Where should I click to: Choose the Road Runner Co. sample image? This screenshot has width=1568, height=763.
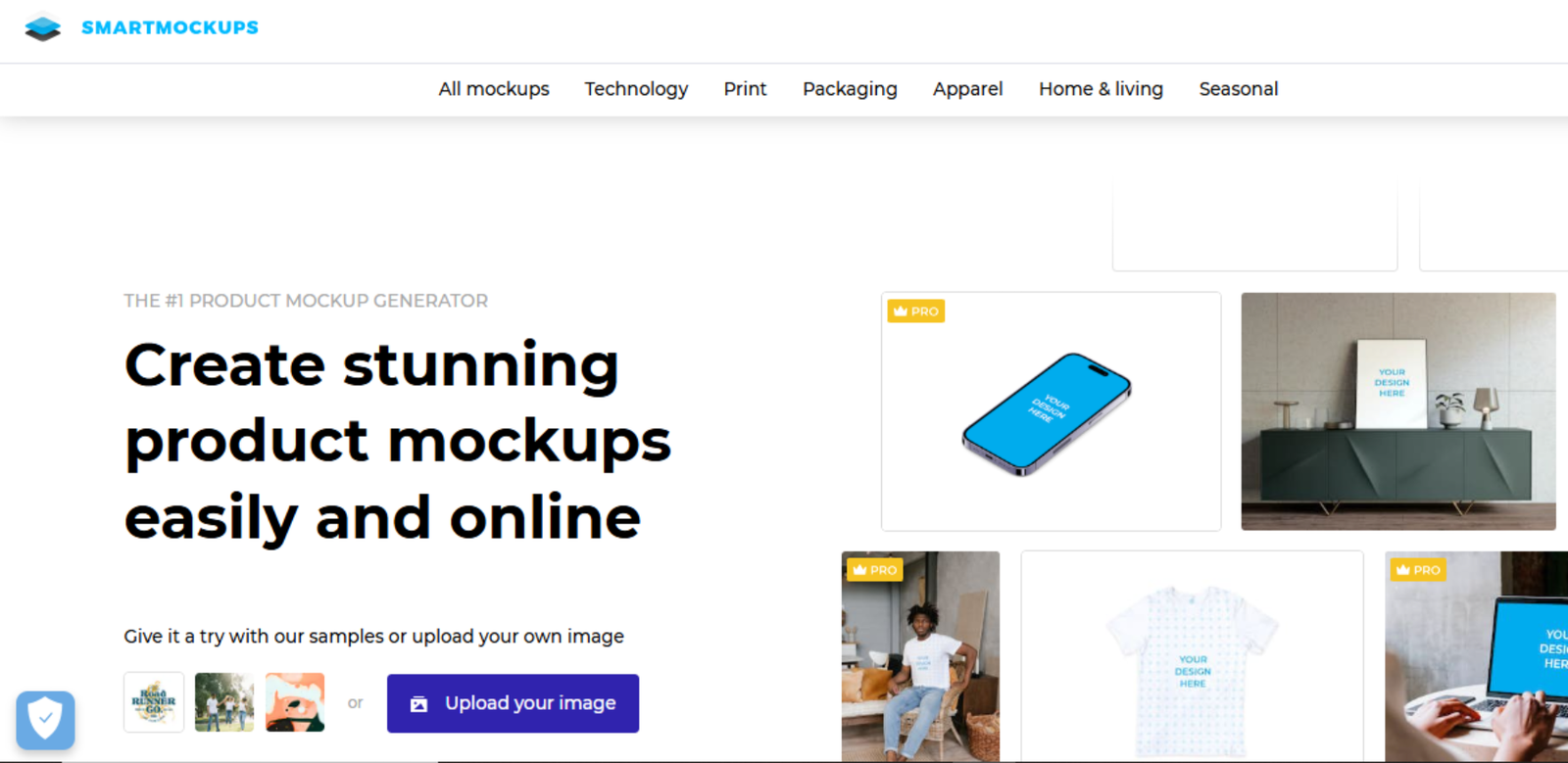point(154,702)
